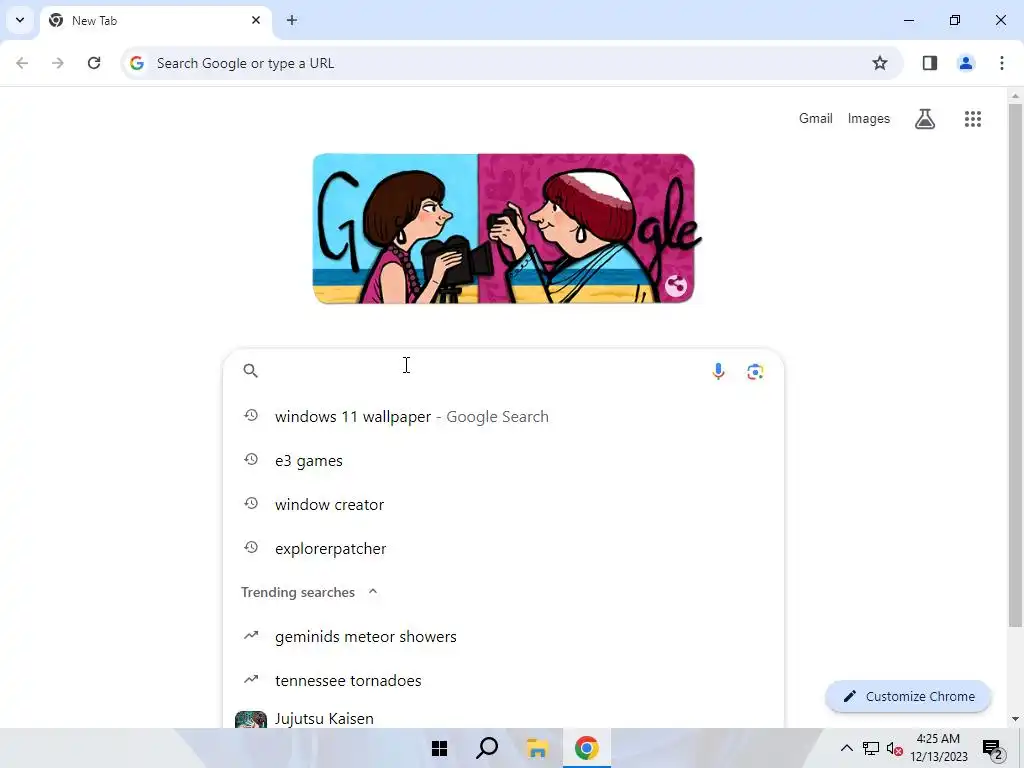Click scrollbar down arrow

(1015, 719)
